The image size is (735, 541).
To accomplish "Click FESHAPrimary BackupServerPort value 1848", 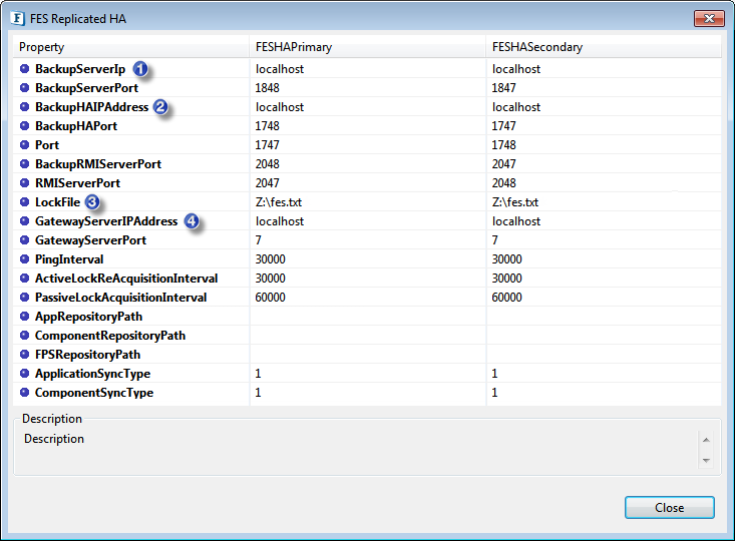I will click(x=267, y=88).
